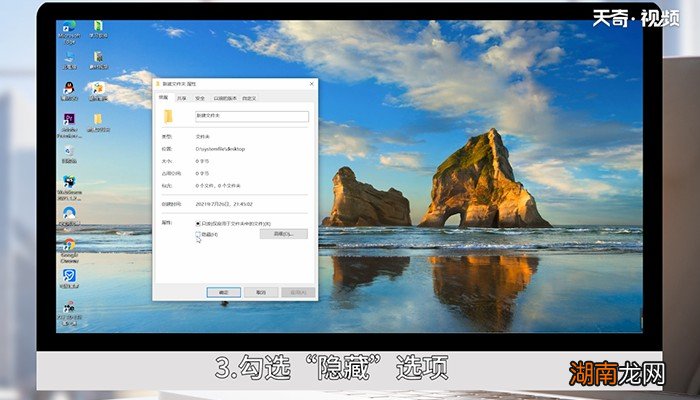The width and height of the screenshot is (700, 400).
Task: Close the folder properties dialog
Action: coord(311,84)
